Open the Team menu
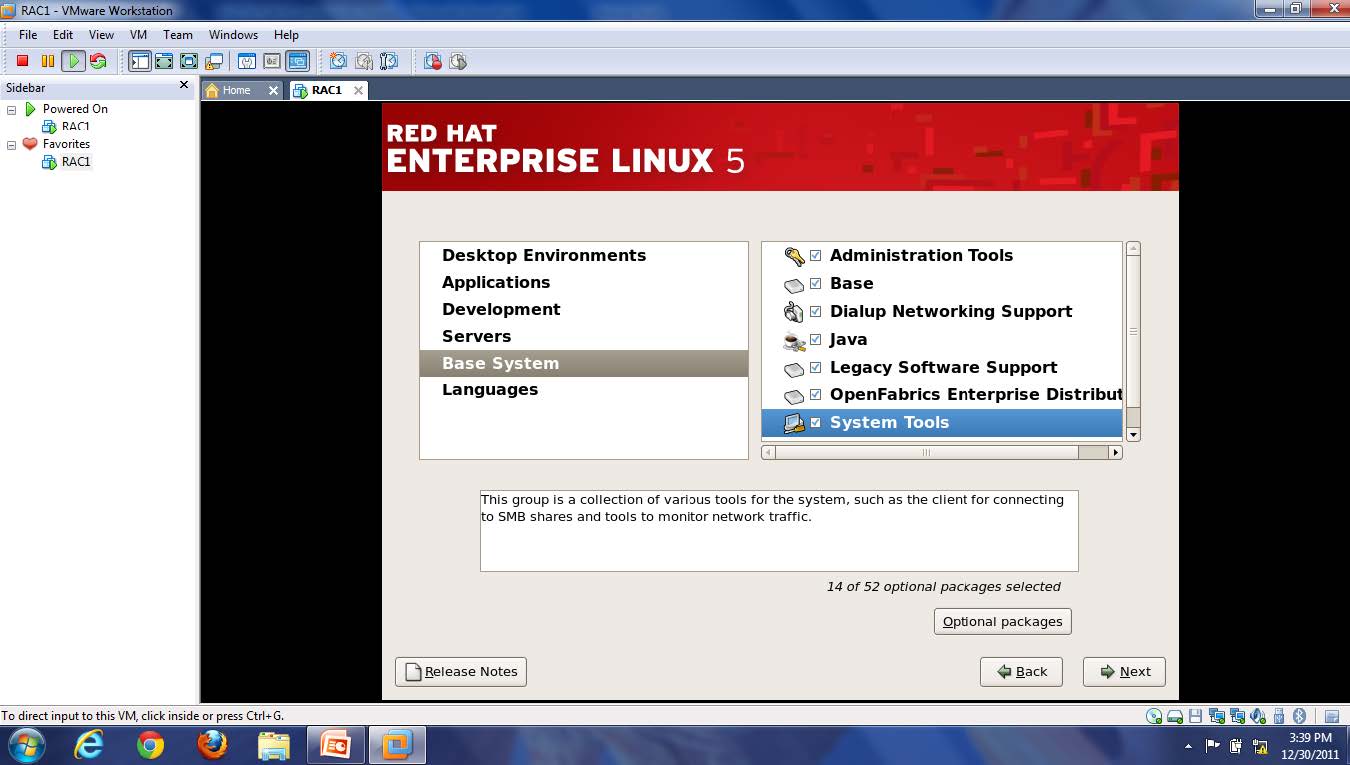Image resolution: width=1350 pixels, height=765 pixels. [x=178, y=35]
